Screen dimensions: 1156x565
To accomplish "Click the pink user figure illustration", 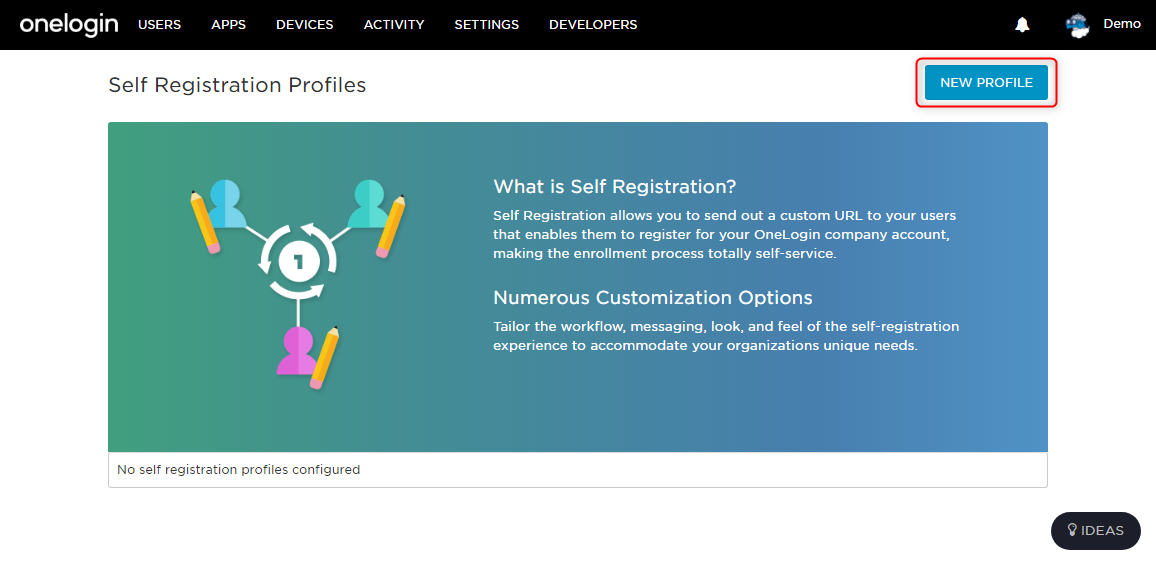I will [x=297, y=351].
